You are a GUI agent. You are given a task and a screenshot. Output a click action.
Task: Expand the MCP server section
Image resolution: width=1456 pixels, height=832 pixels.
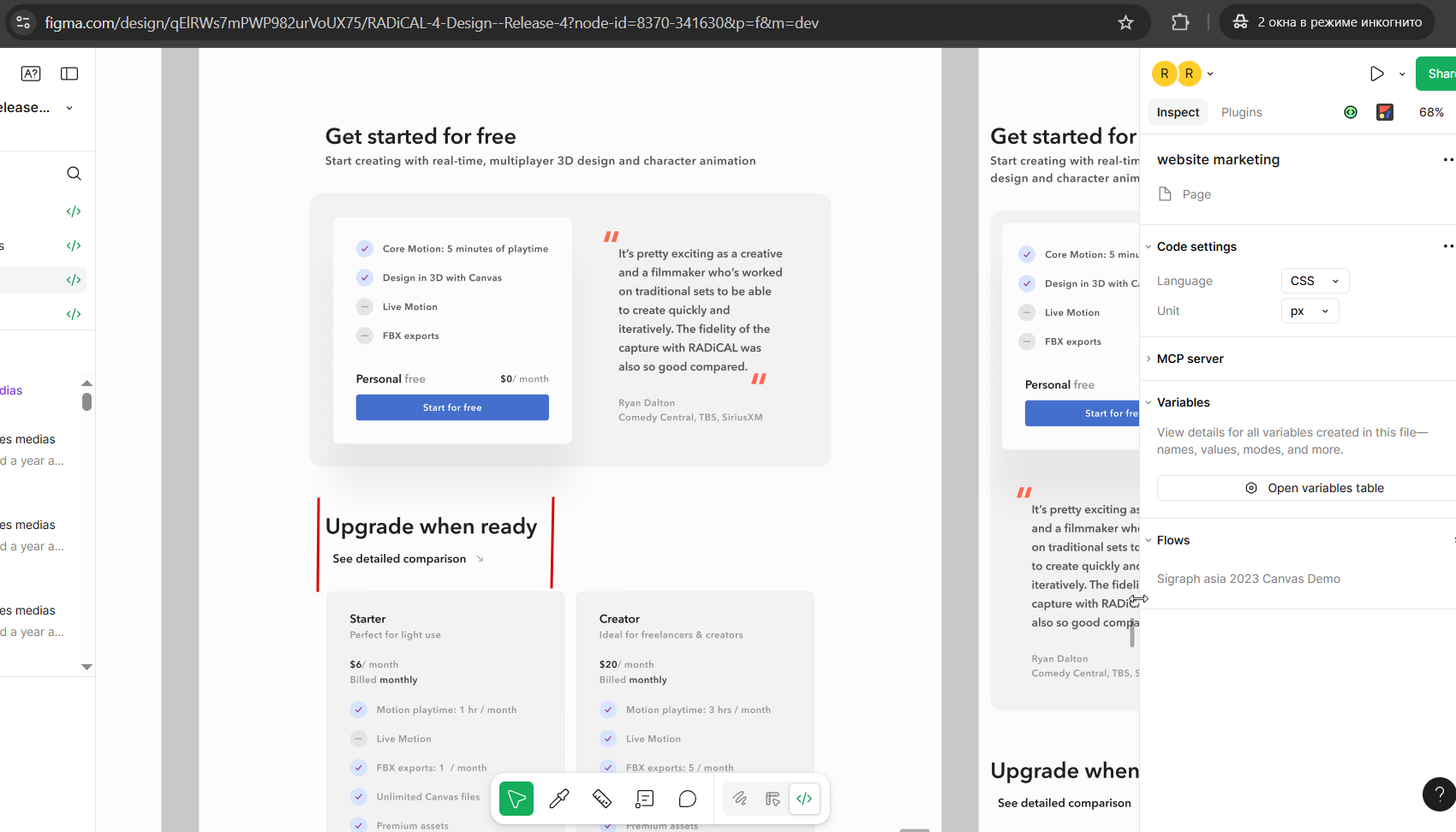point(1149,359)
